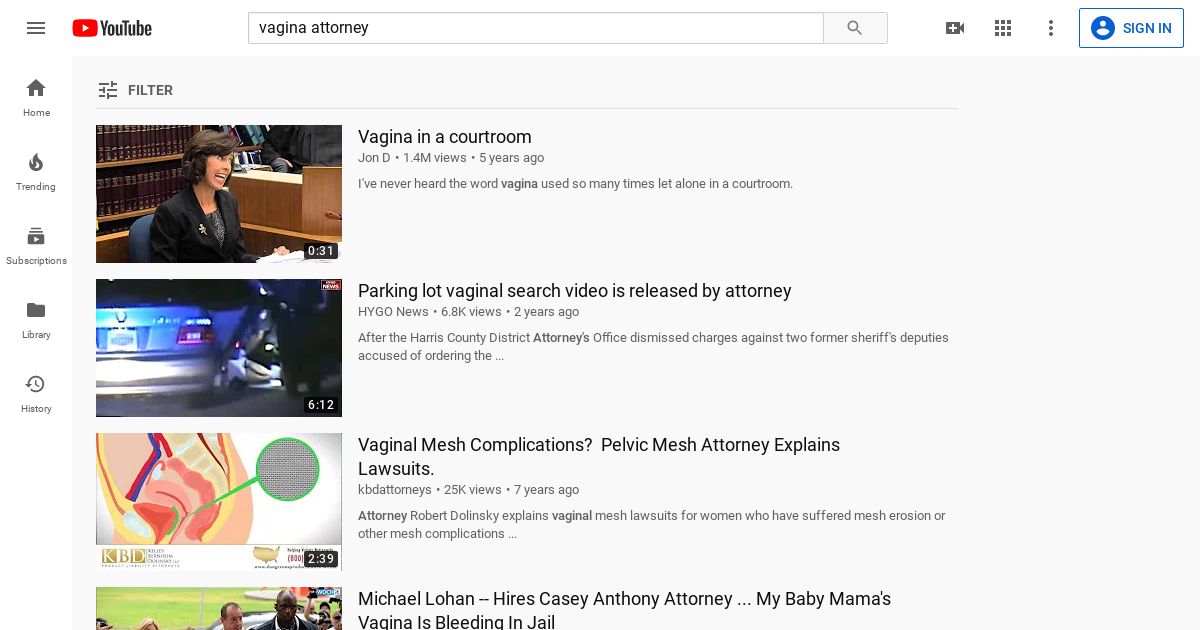Visit the kbdattorneys channel
This screenshot has width=1200, height=630.
pyautogui.click(x=395, y=490)
